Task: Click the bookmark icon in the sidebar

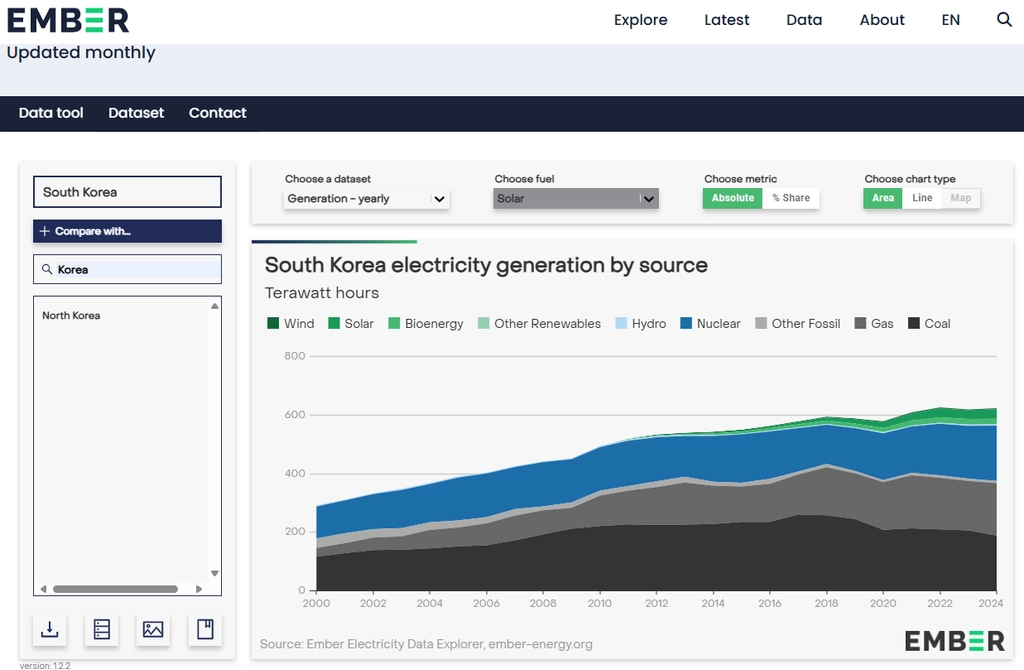Action: (x=205, y=629)
